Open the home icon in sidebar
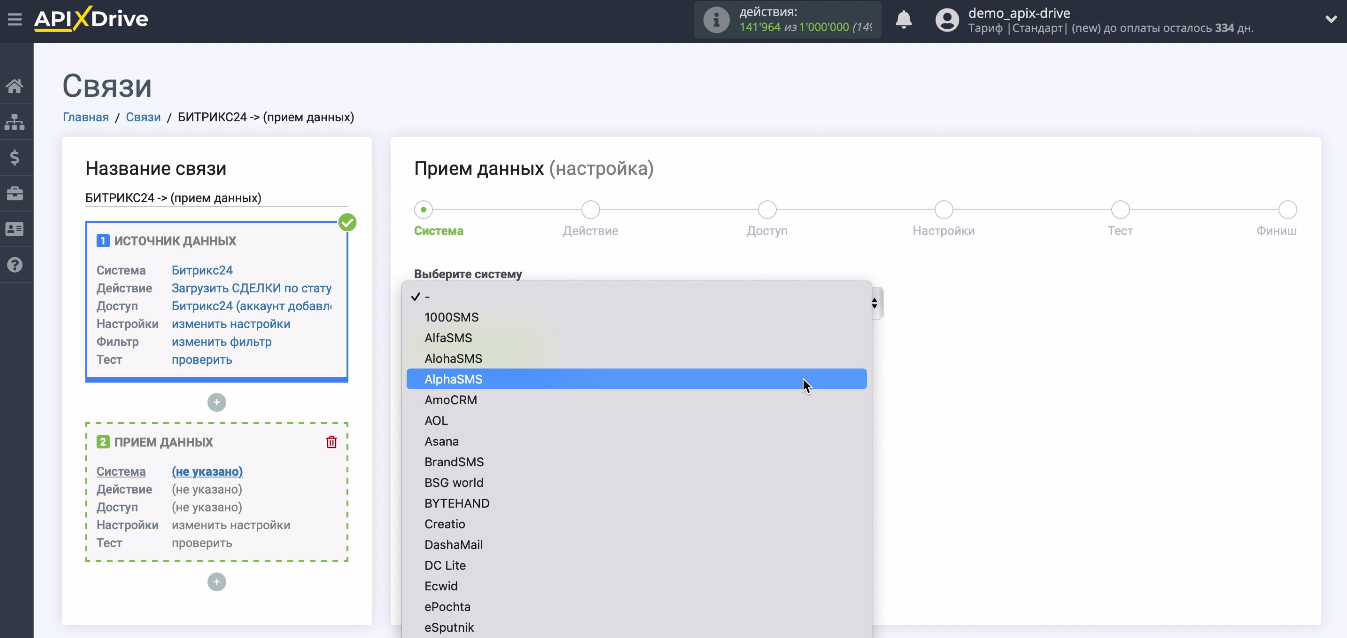The image size is (1347, 638). 15,86
